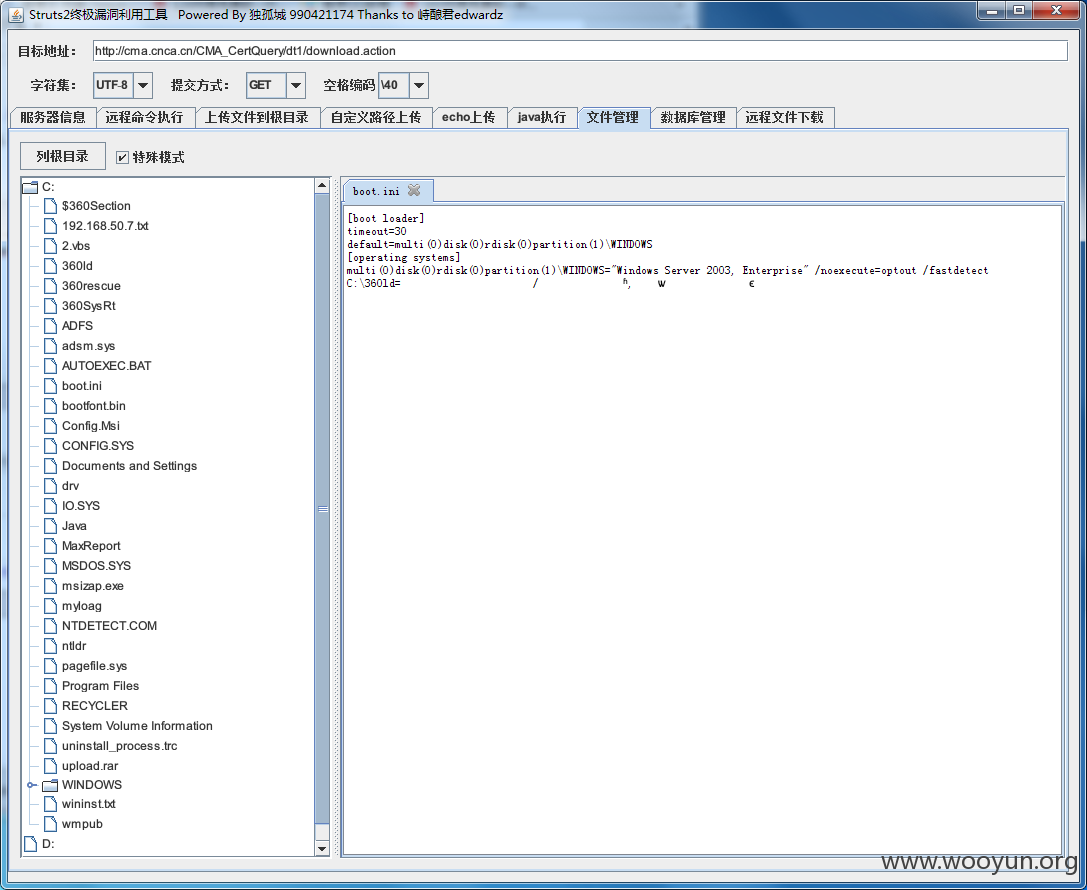
Task: Maximize the Struts2 tool window
Action: click(x=1020, y=11)
